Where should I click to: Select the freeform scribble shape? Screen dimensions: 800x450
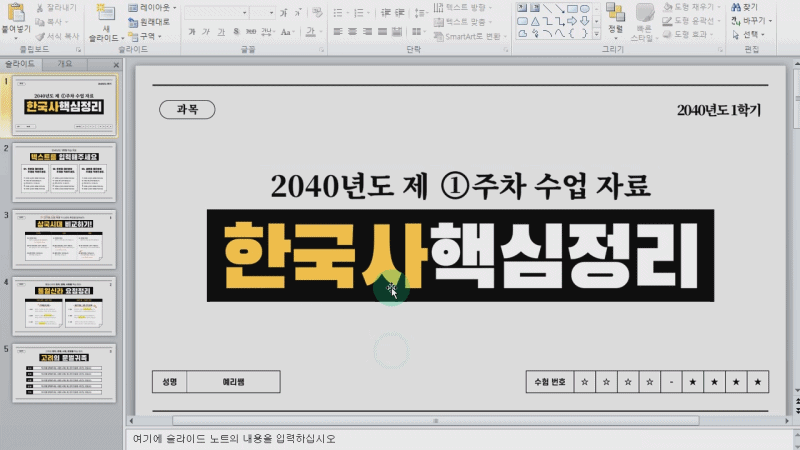click(535, 34)
